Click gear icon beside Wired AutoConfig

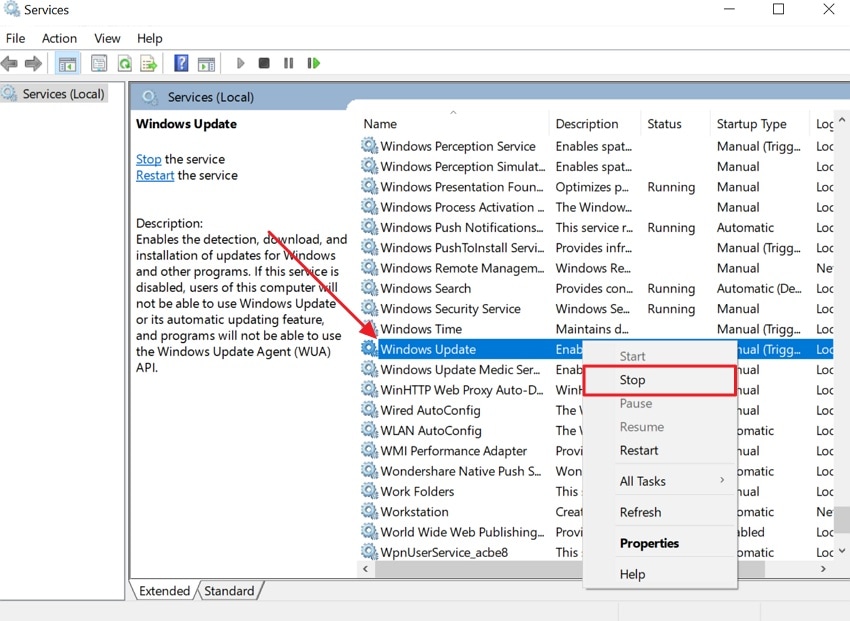click(x=370, y=410)
